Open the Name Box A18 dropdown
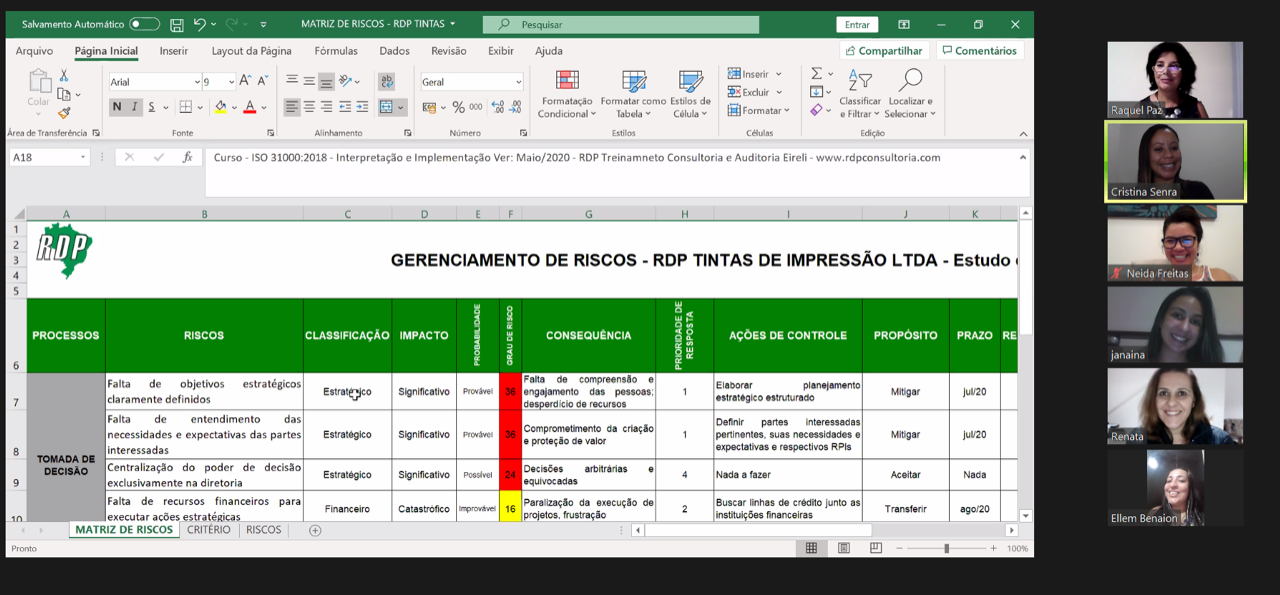1280x595 pixels. click(x=83, y=157)
